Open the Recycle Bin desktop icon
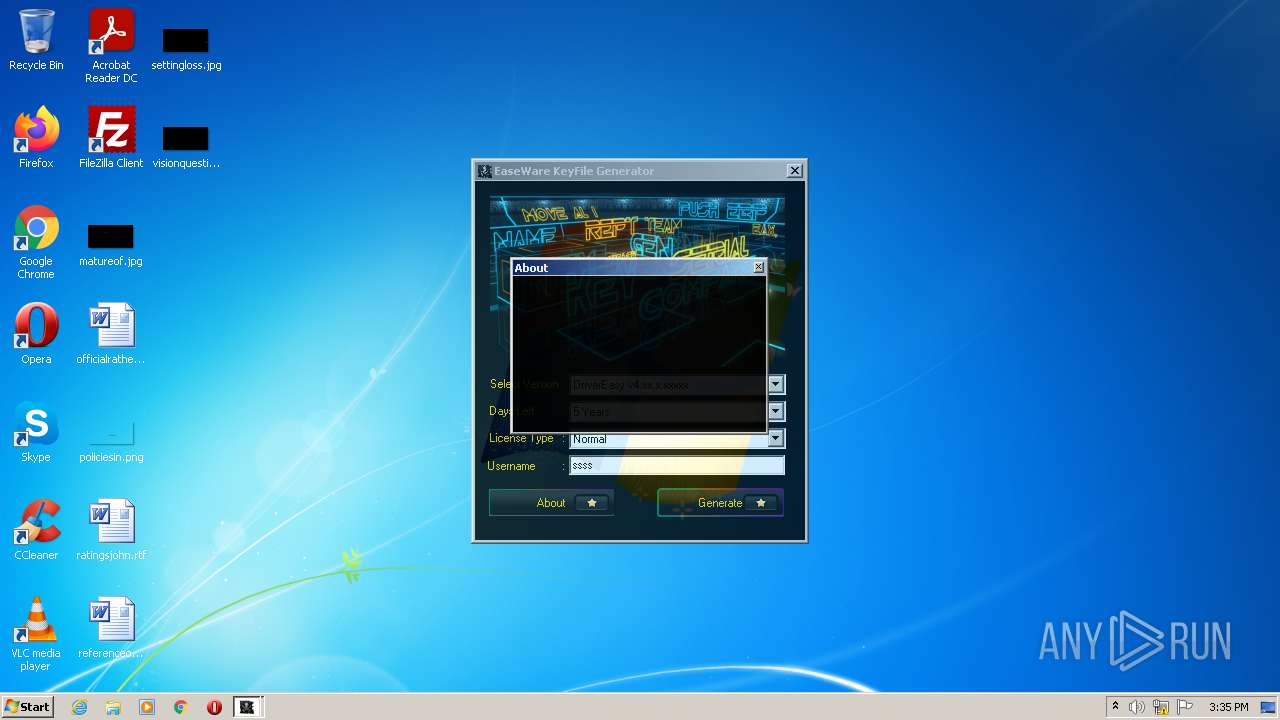 pyautogui.click(x=36, y=41)
